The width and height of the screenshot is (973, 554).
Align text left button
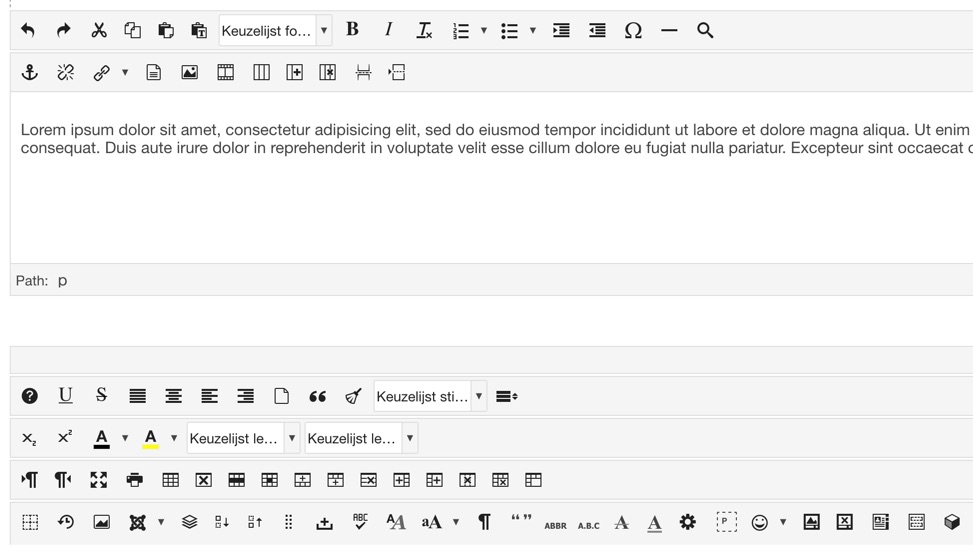pyautogui.click(x=209, y=396)
